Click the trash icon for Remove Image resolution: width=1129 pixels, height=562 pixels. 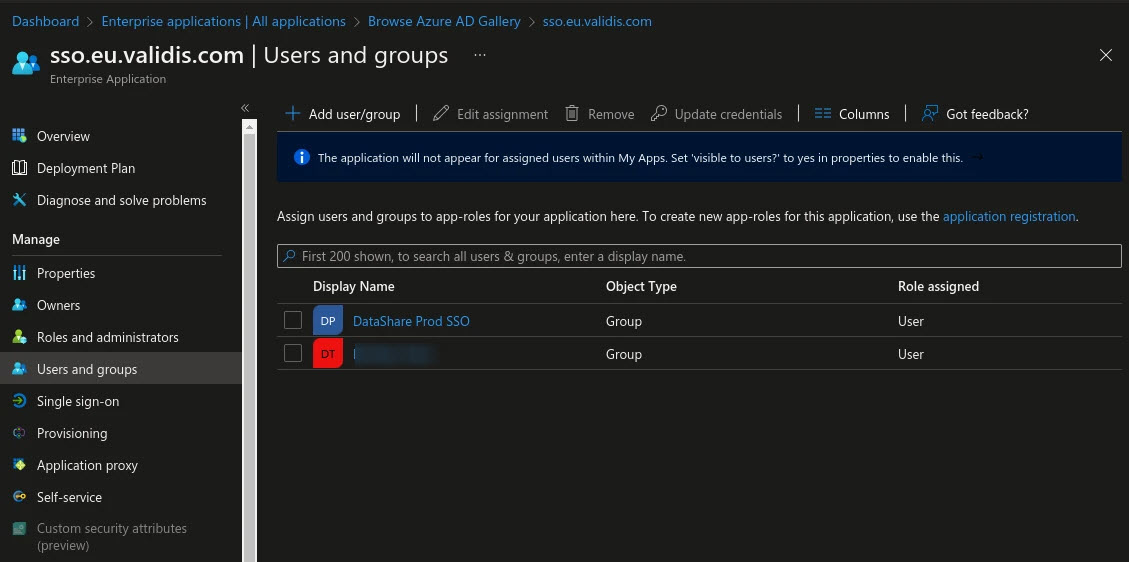572,114
